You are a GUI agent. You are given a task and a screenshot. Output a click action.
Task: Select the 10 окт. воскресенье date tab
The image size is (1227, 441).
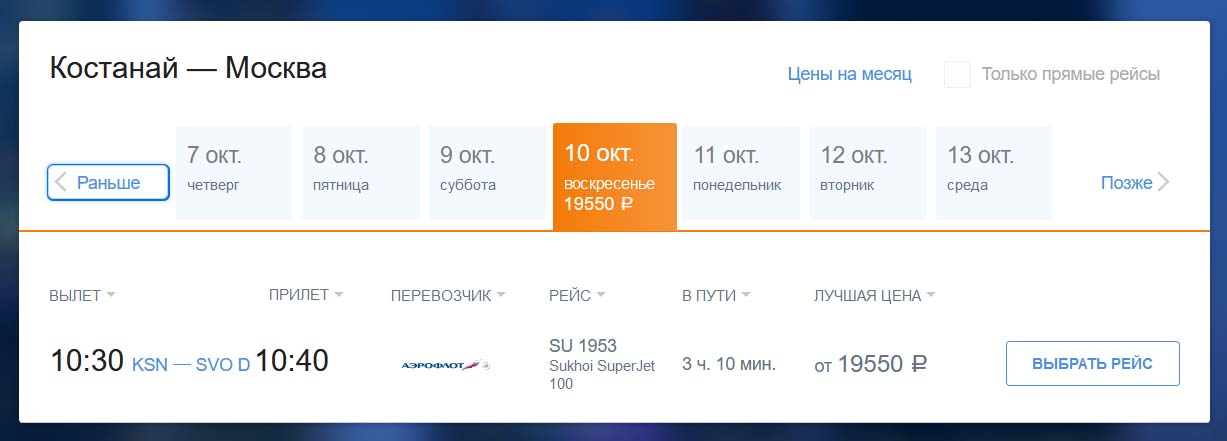[x=615, y=177]
